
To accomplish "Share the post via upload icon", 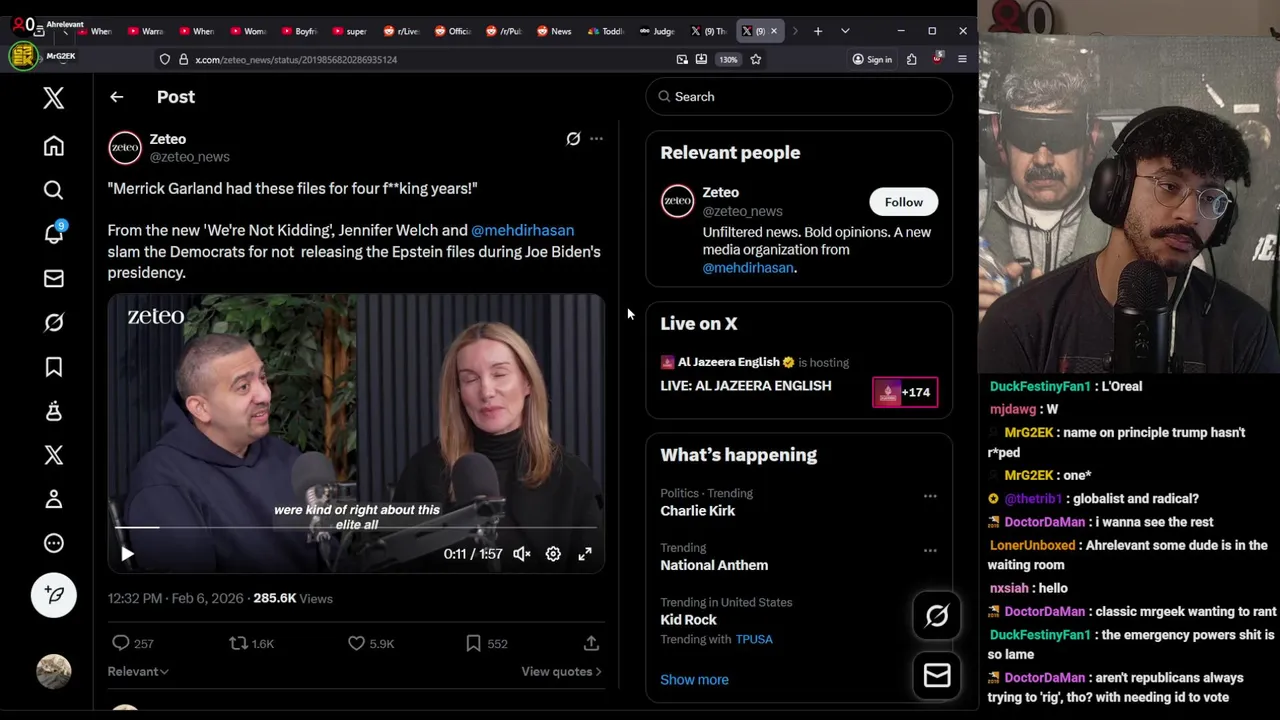I will pyautogui.click(x=591, y=643).
